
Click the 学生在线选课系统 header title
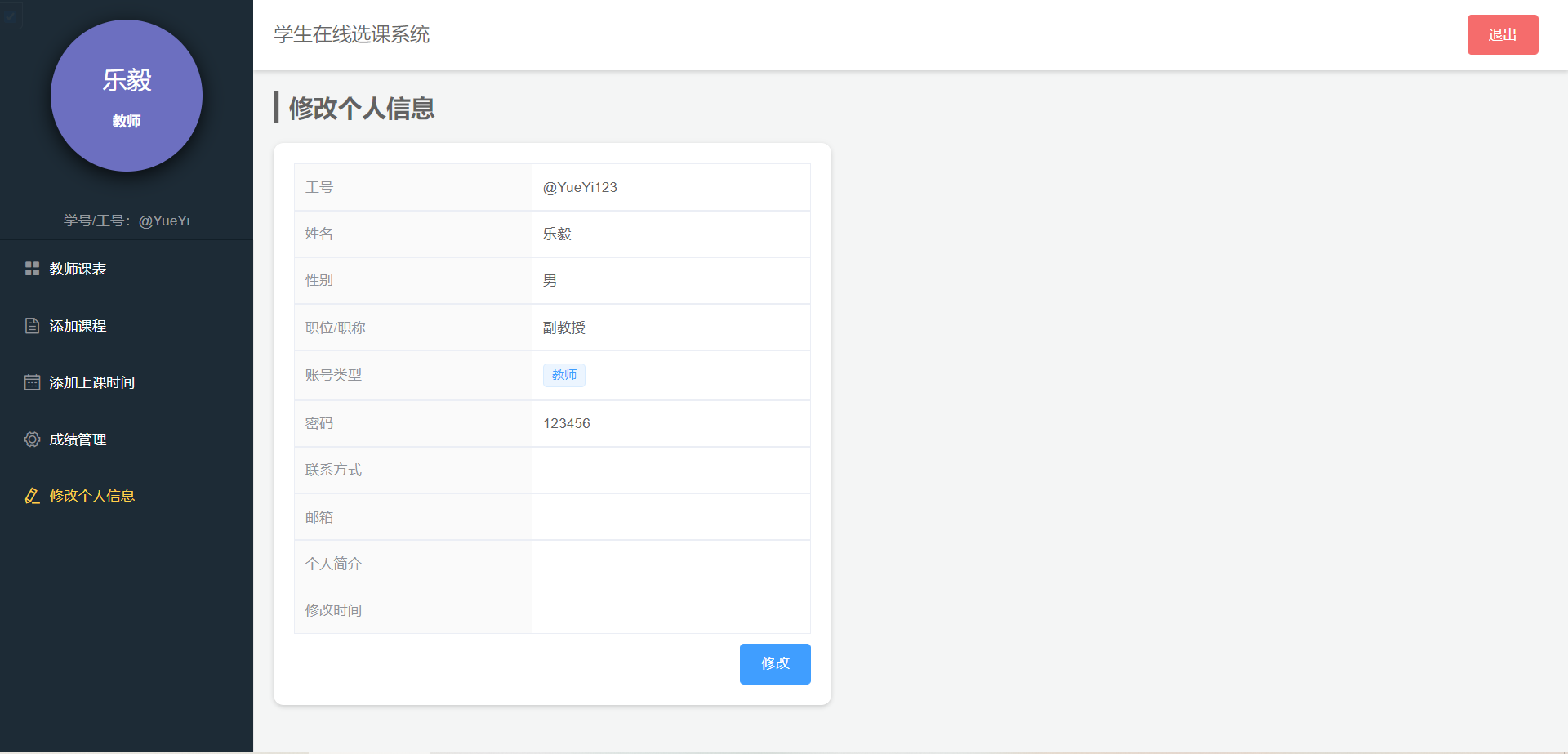coord(352,34)
